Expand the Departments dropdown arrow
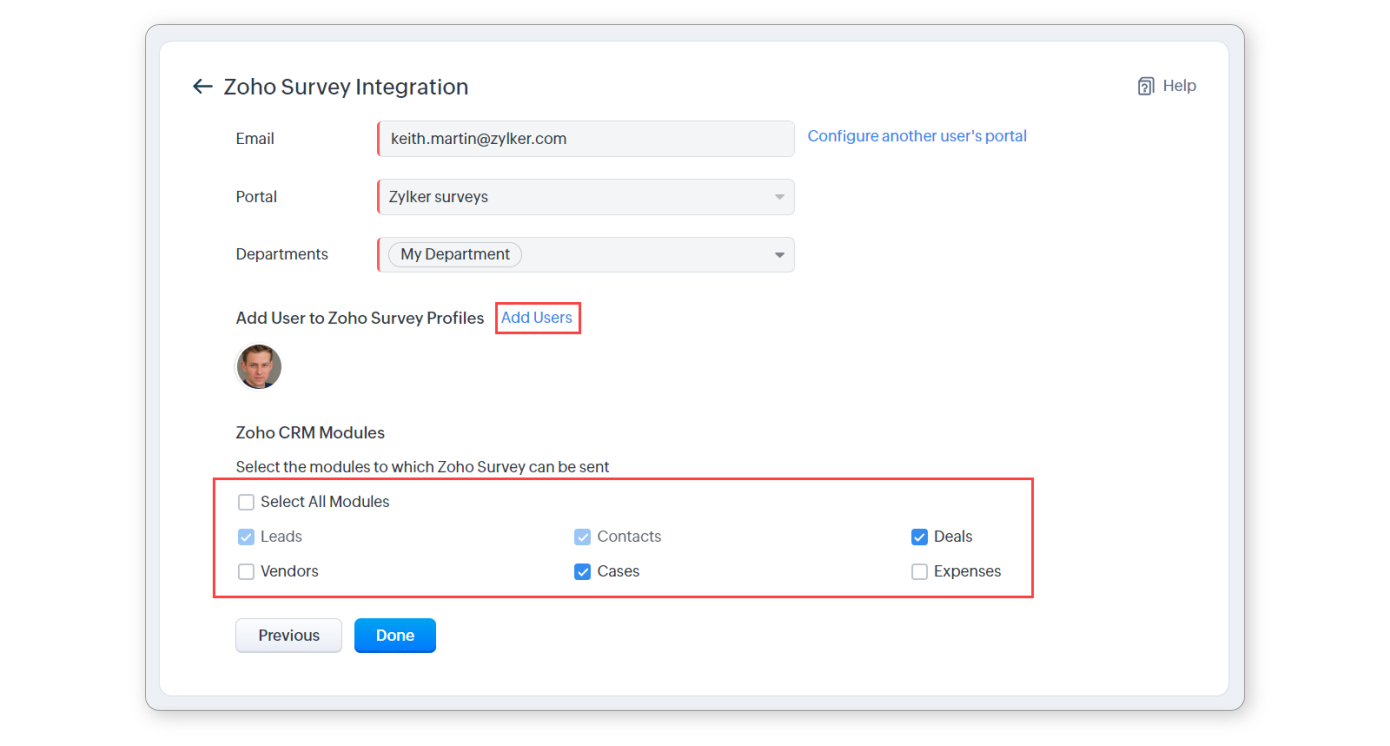Image resolution: width=1390 pixels, height=746 pixels. [x=779, y=255]
